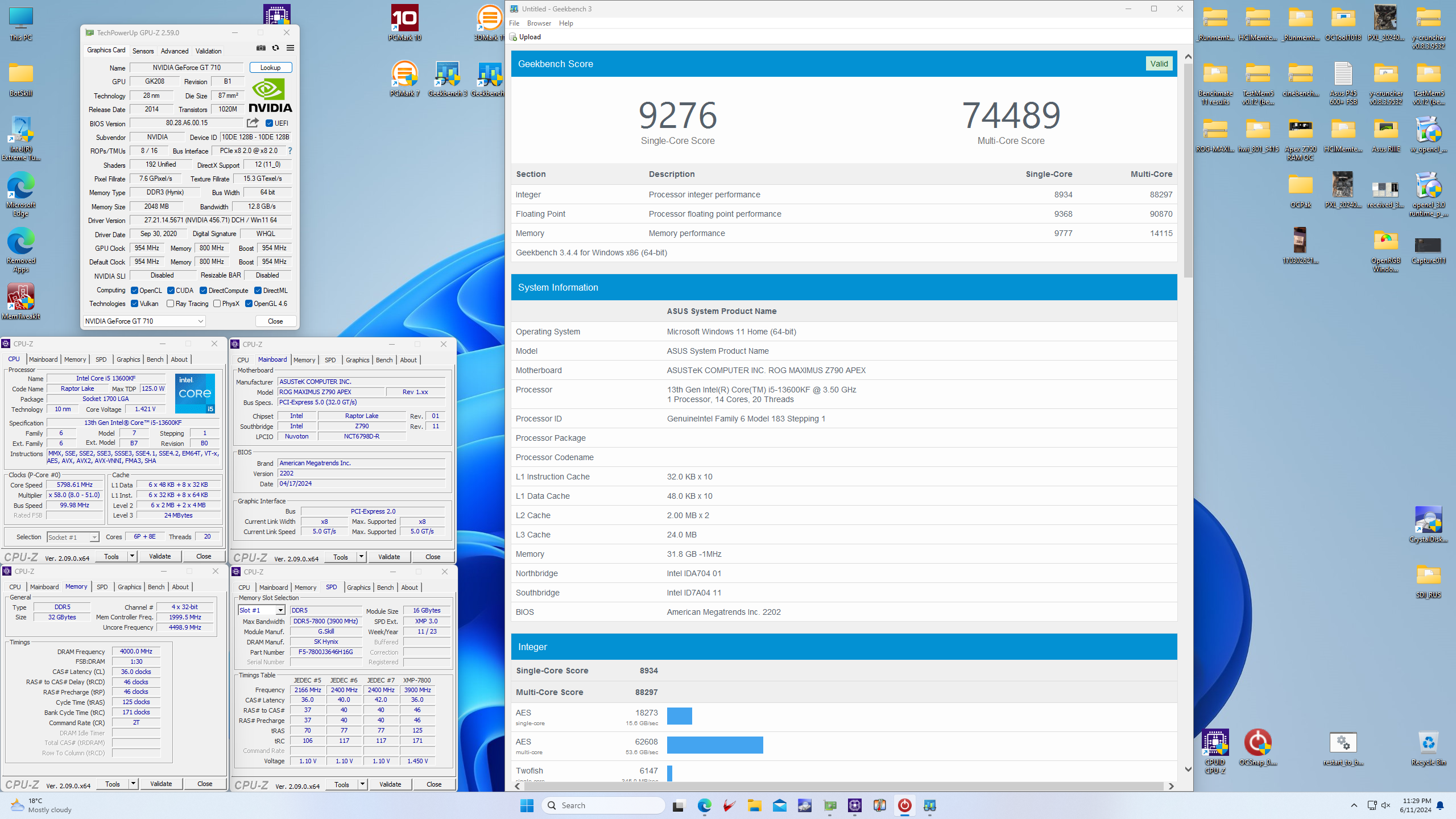Image resolution: width=1456 pixels, height=819 pixels.
Task: Toggle the OpenCL checkbox
Action: pos(135,291)
